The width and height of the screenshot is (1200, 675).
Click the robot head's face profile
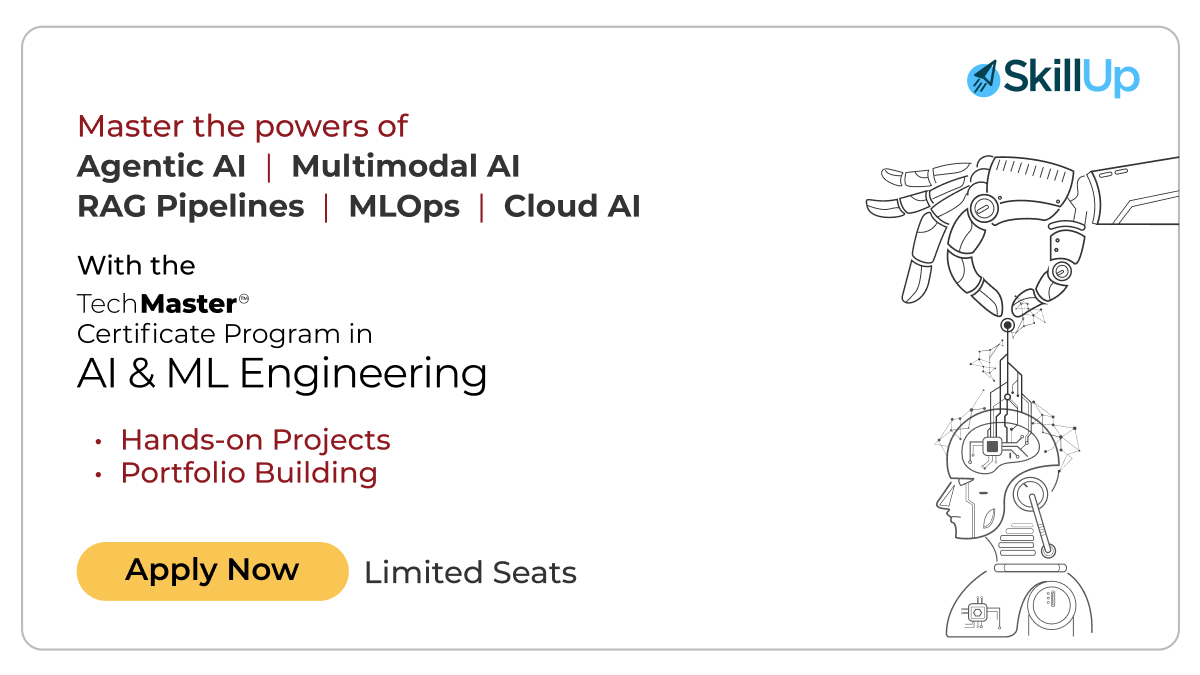(954, 508)
